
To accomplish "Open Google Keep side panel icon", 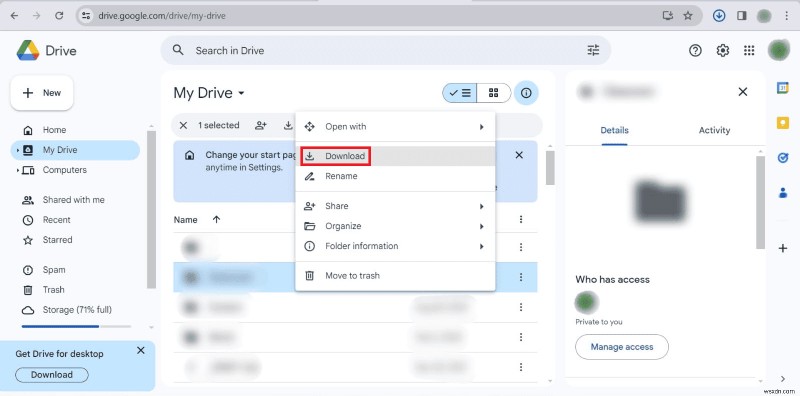I will pos(783,123).
